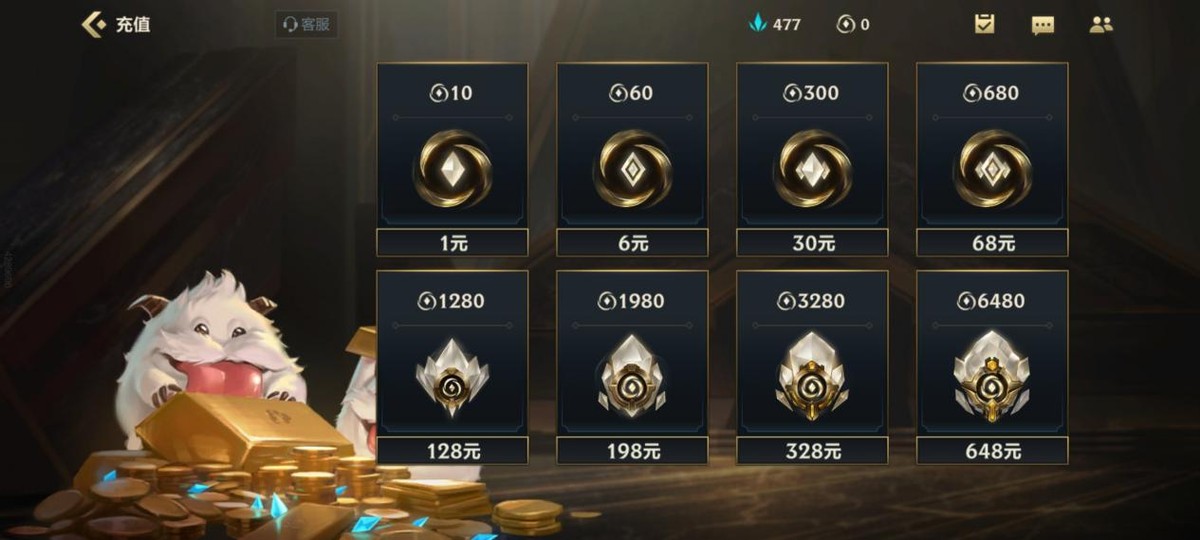Tap the coin currency icon showing 0
The width and height of the screenshot is (1200, 540).
click(x=845, y=24)
